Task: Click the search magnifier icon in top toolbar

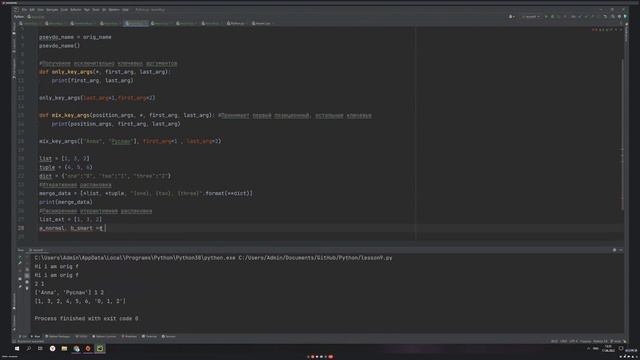Action: [x=613, y=17]
